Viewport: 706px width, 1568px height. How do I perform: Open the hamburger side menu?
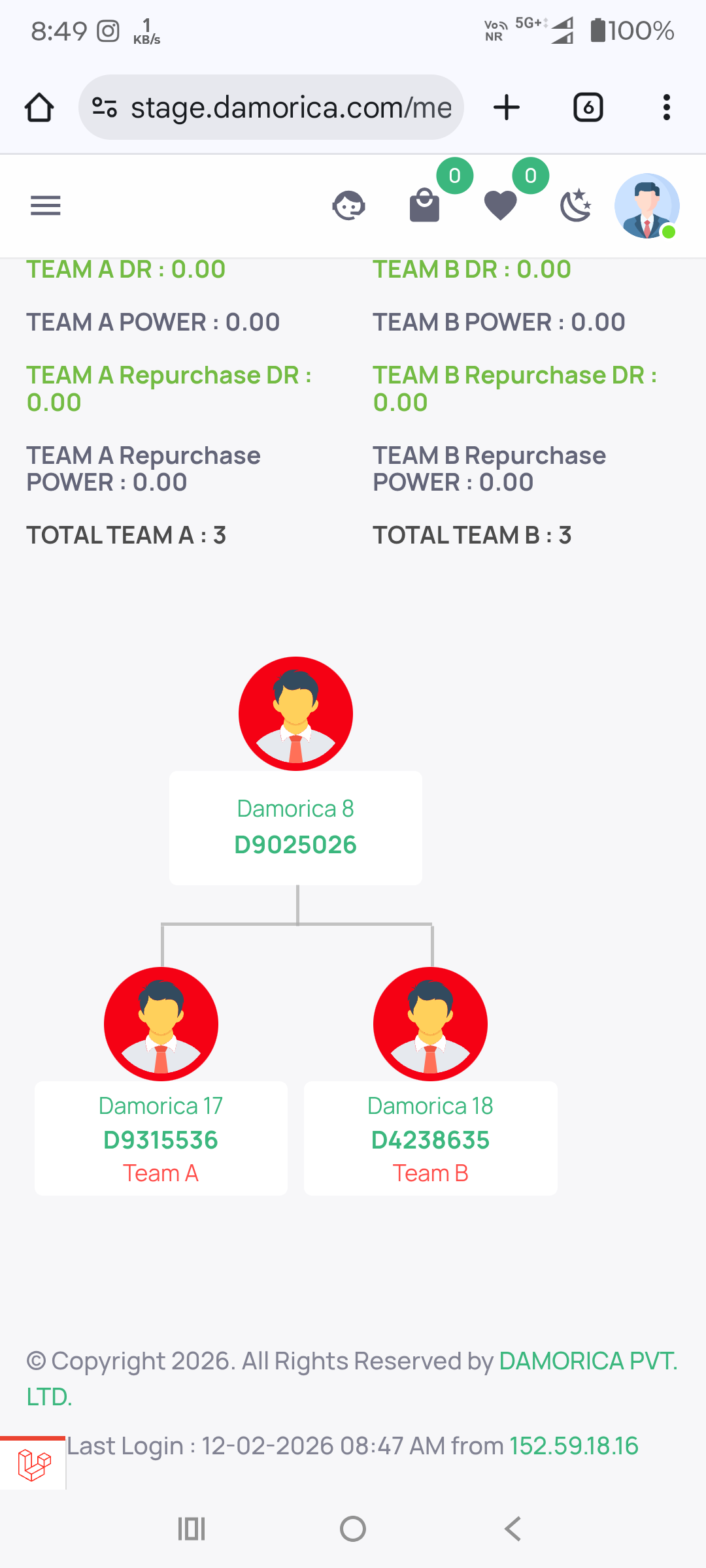click(x=46, y=206)
